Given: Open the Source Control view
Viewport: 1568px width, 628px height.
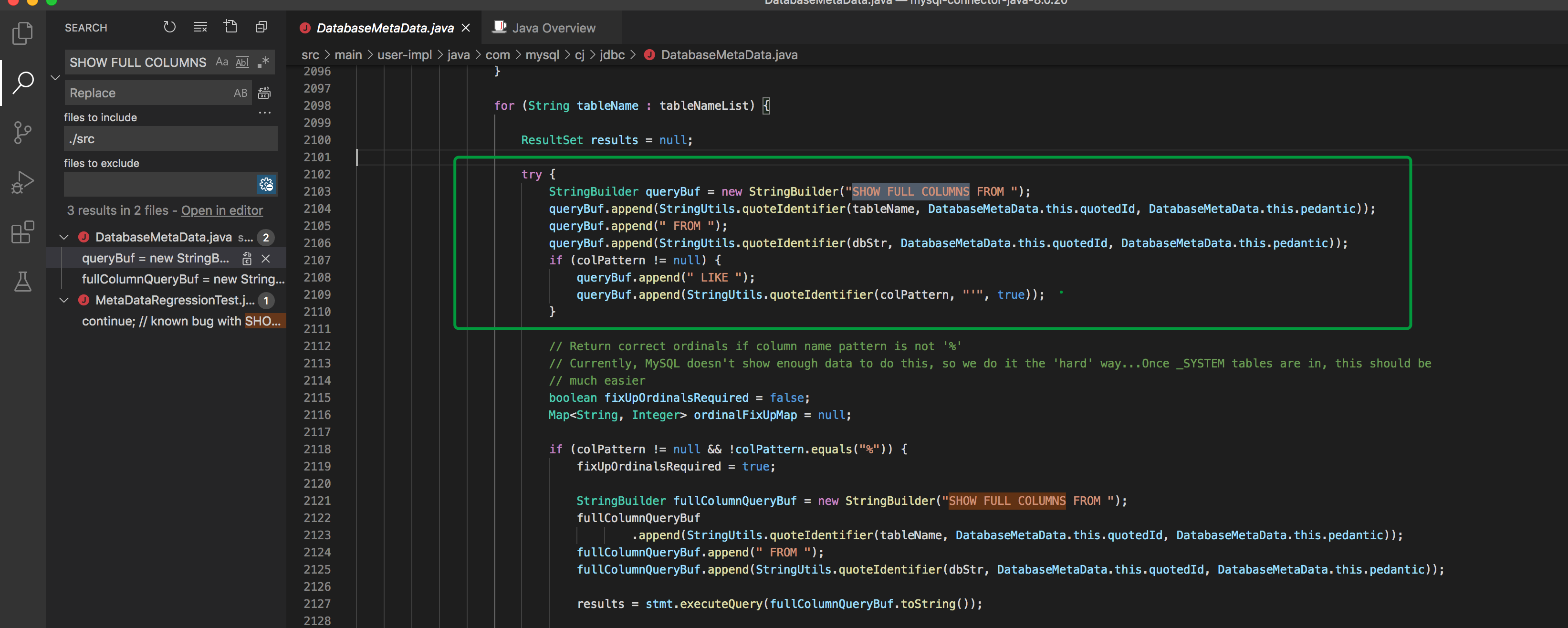Looking at the screenshot, I should (22, 132).
